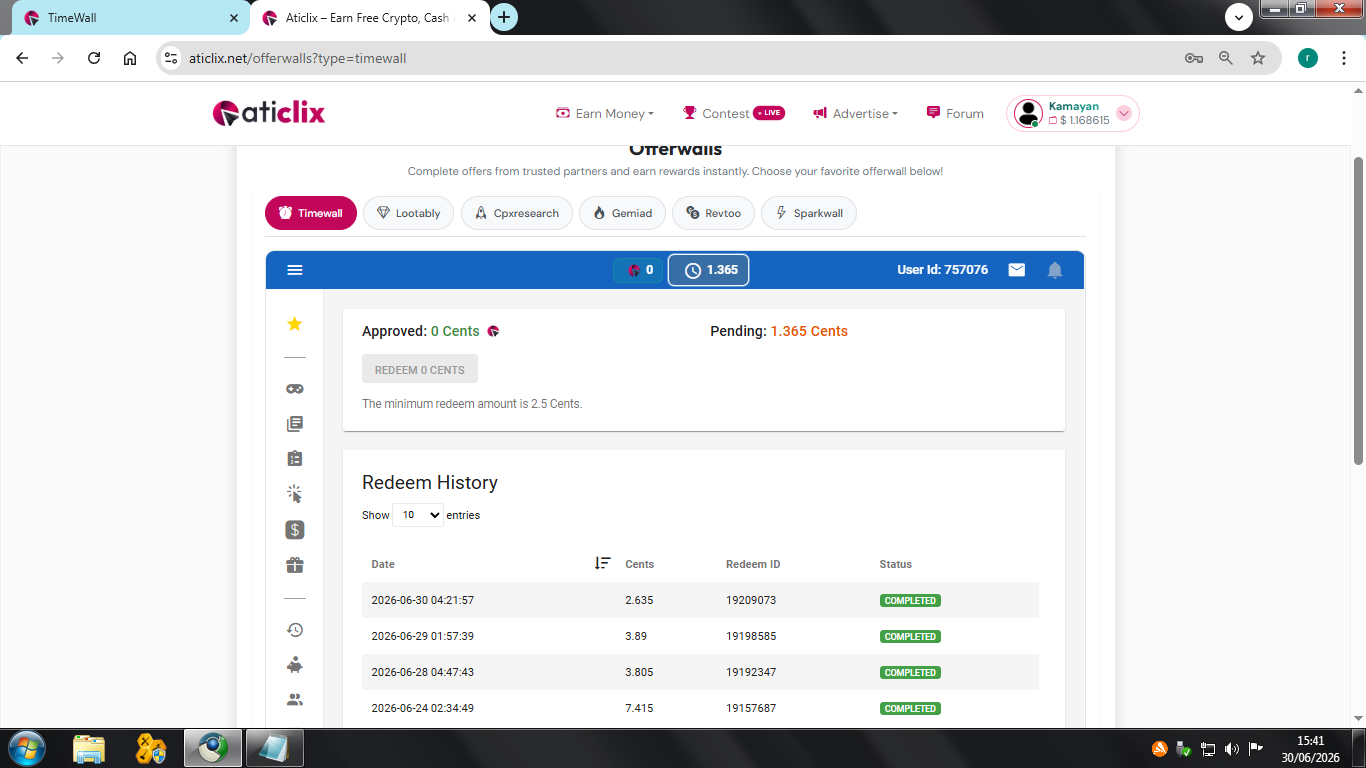Screen dimensions: 1366x768
Task: Open the browser zoom magnifier icon
Action: click(1226, 58)
